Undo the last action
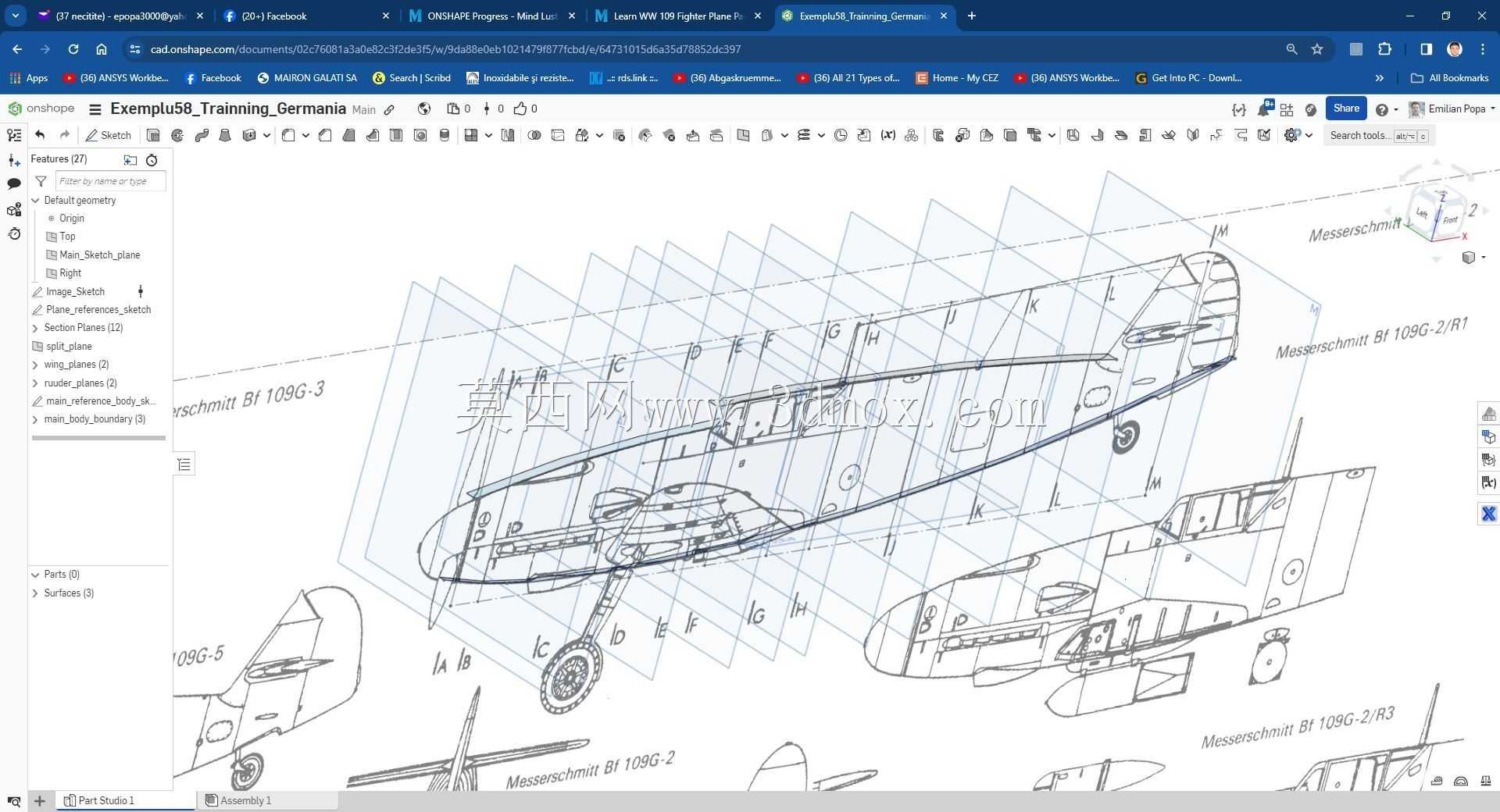The width and height of the screenshot is (1500, 812). [40, 135]
